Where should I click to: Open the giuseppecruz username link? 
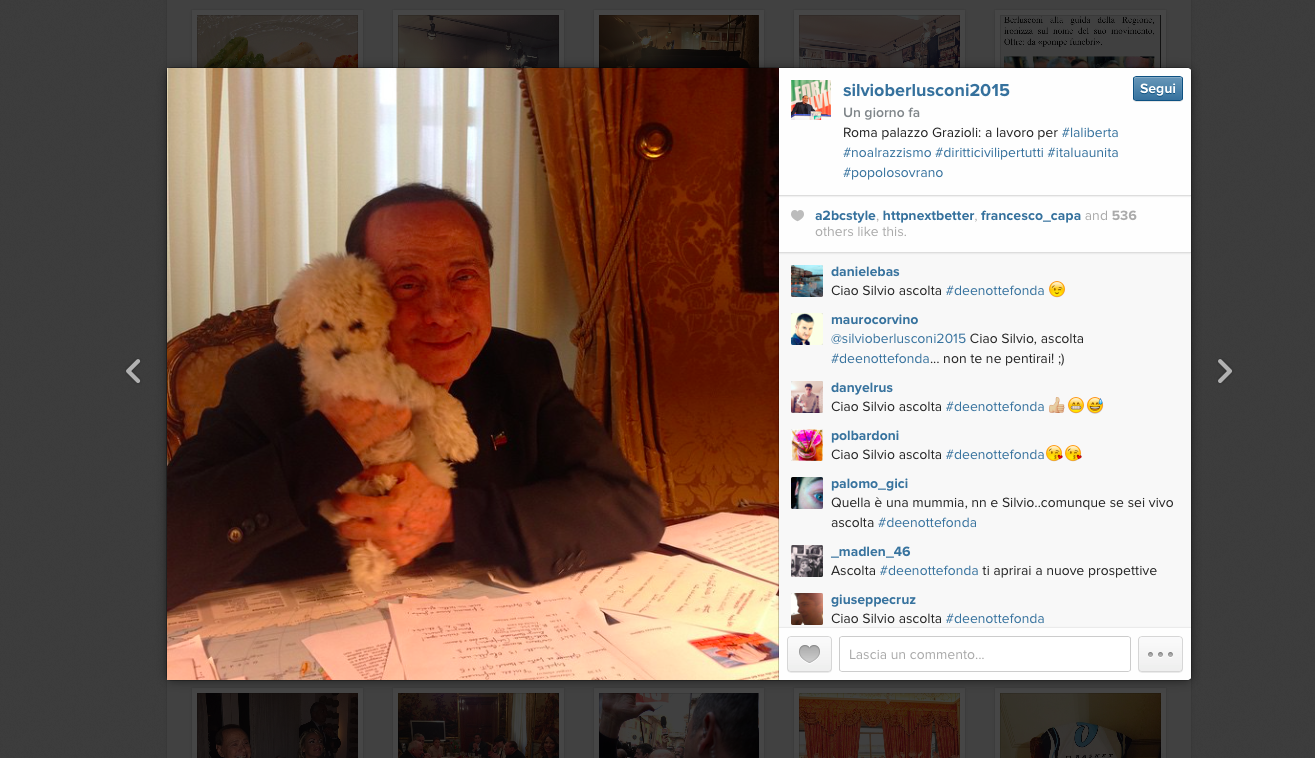(873, 599)
